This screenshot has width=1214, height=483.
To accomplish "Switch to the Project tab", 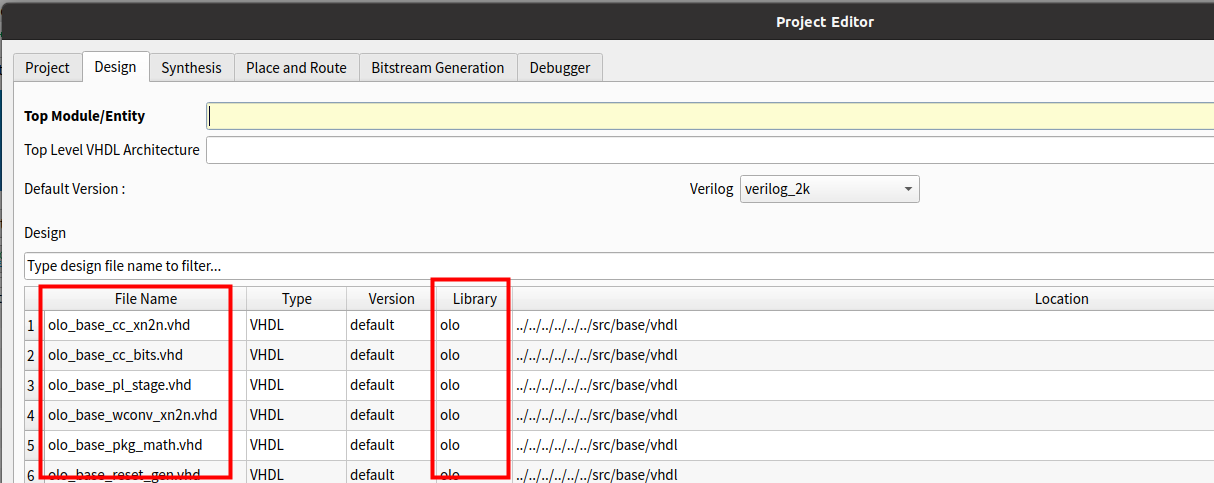I will coord(47,68).
